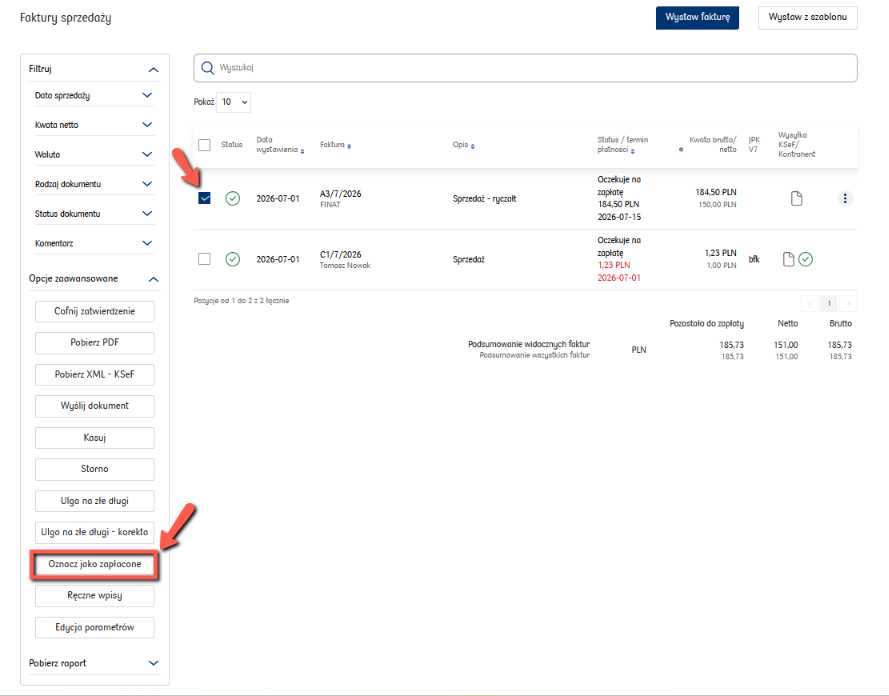Click Cofnij zatwierdzenie button

95,311
